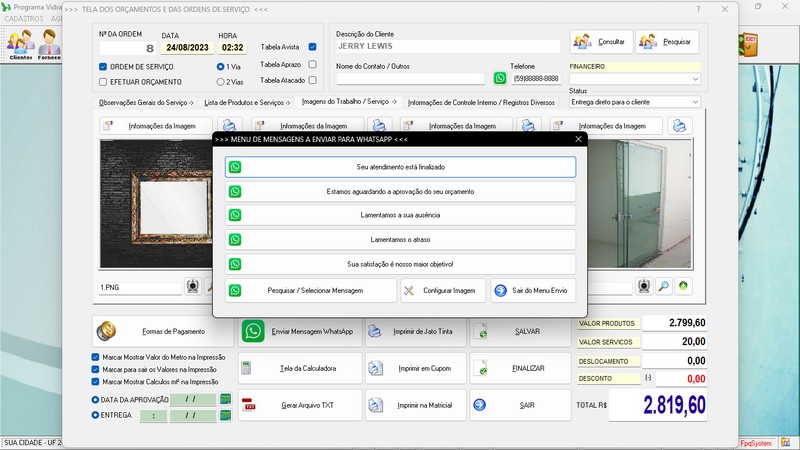800x450 pixels.
Task: Expand FINANCEIRO dropdown
Action: (x=695, y=79)
